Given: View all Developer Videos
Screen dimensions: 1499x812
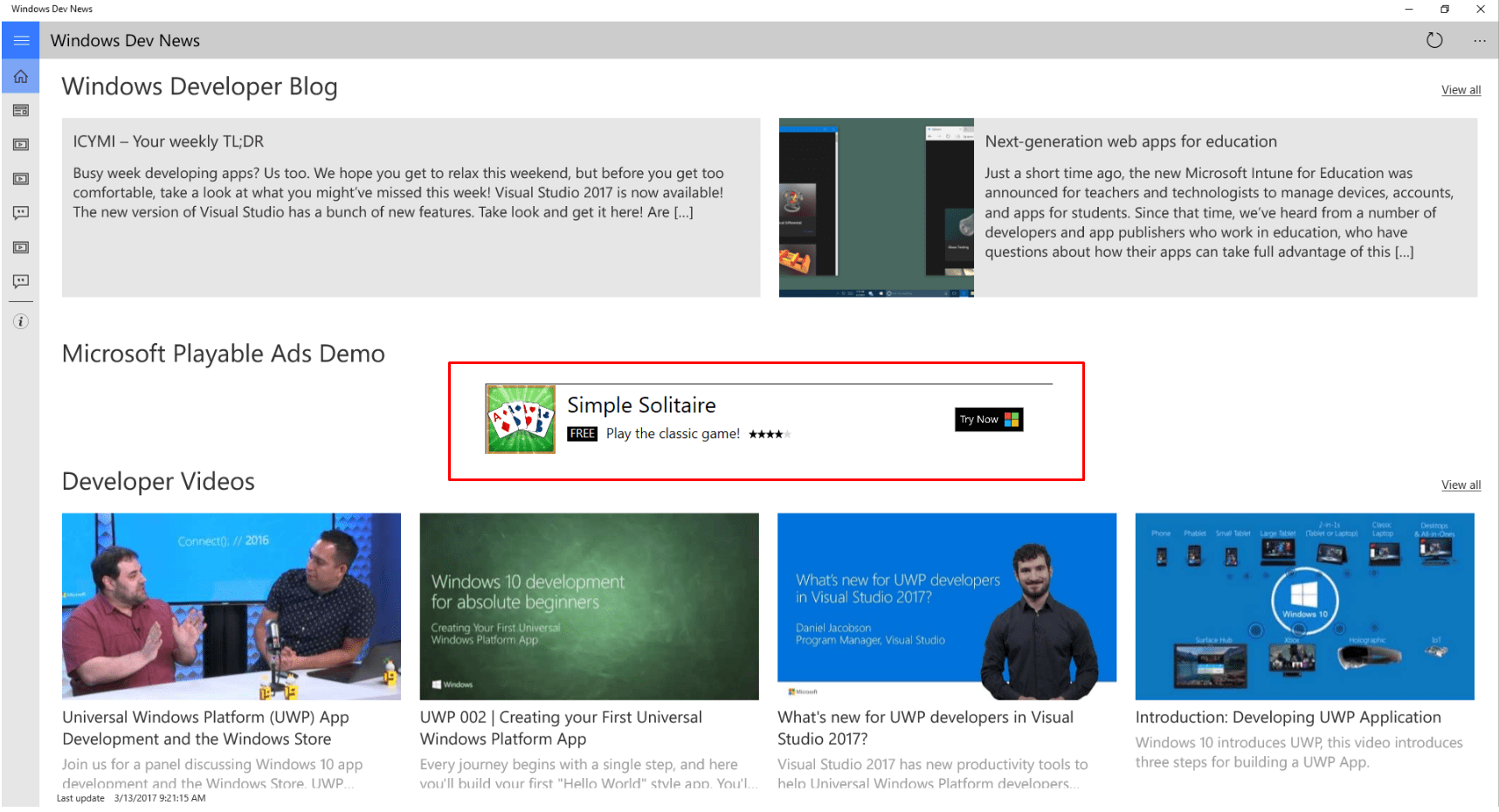Looking at the screenshot, I should pos(1461,485).
